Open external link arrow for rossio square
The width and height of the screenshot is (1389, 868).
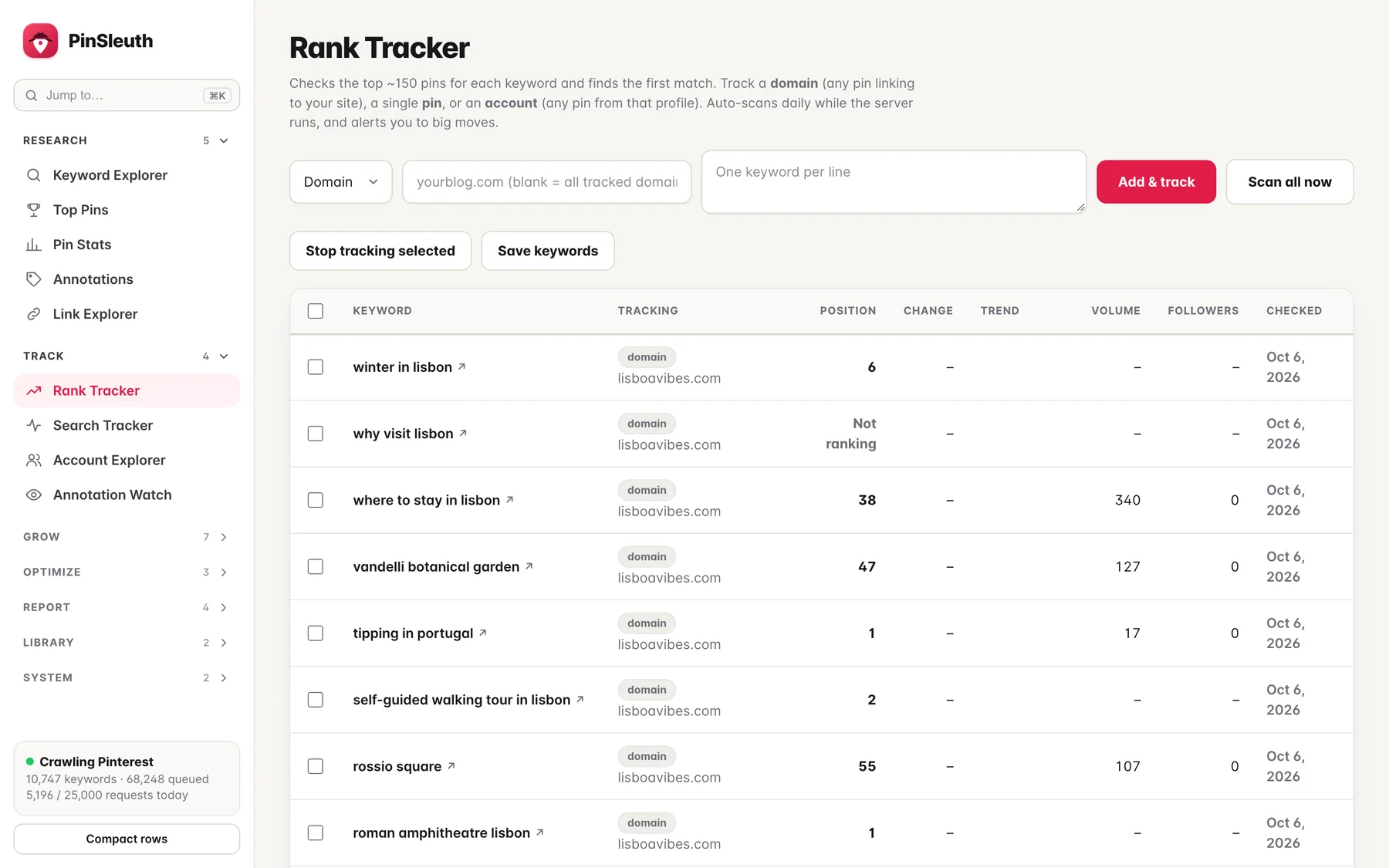click(451, 765)
